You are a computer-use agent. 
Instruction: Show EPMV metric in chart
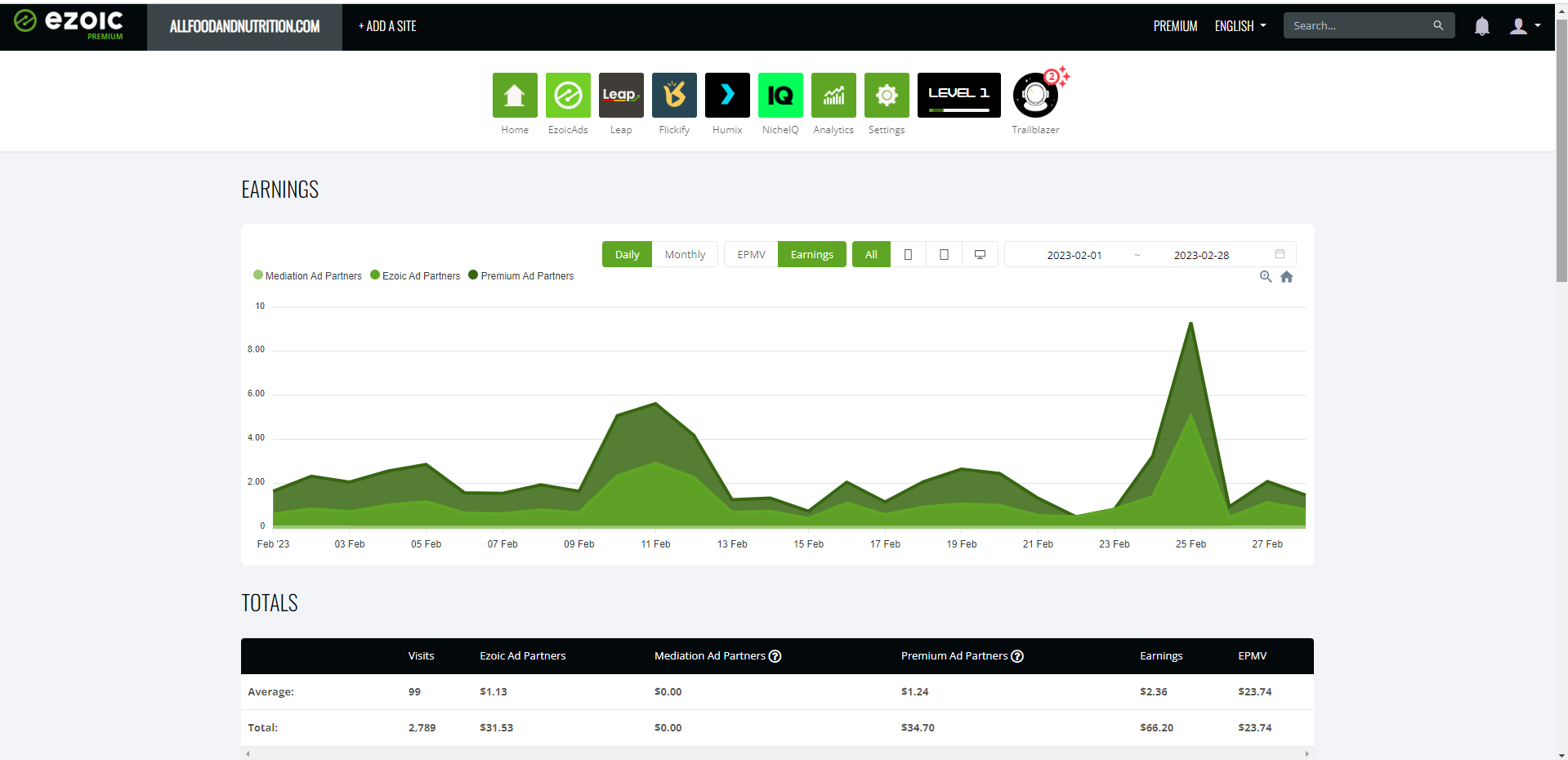click(x=751, y=254)
